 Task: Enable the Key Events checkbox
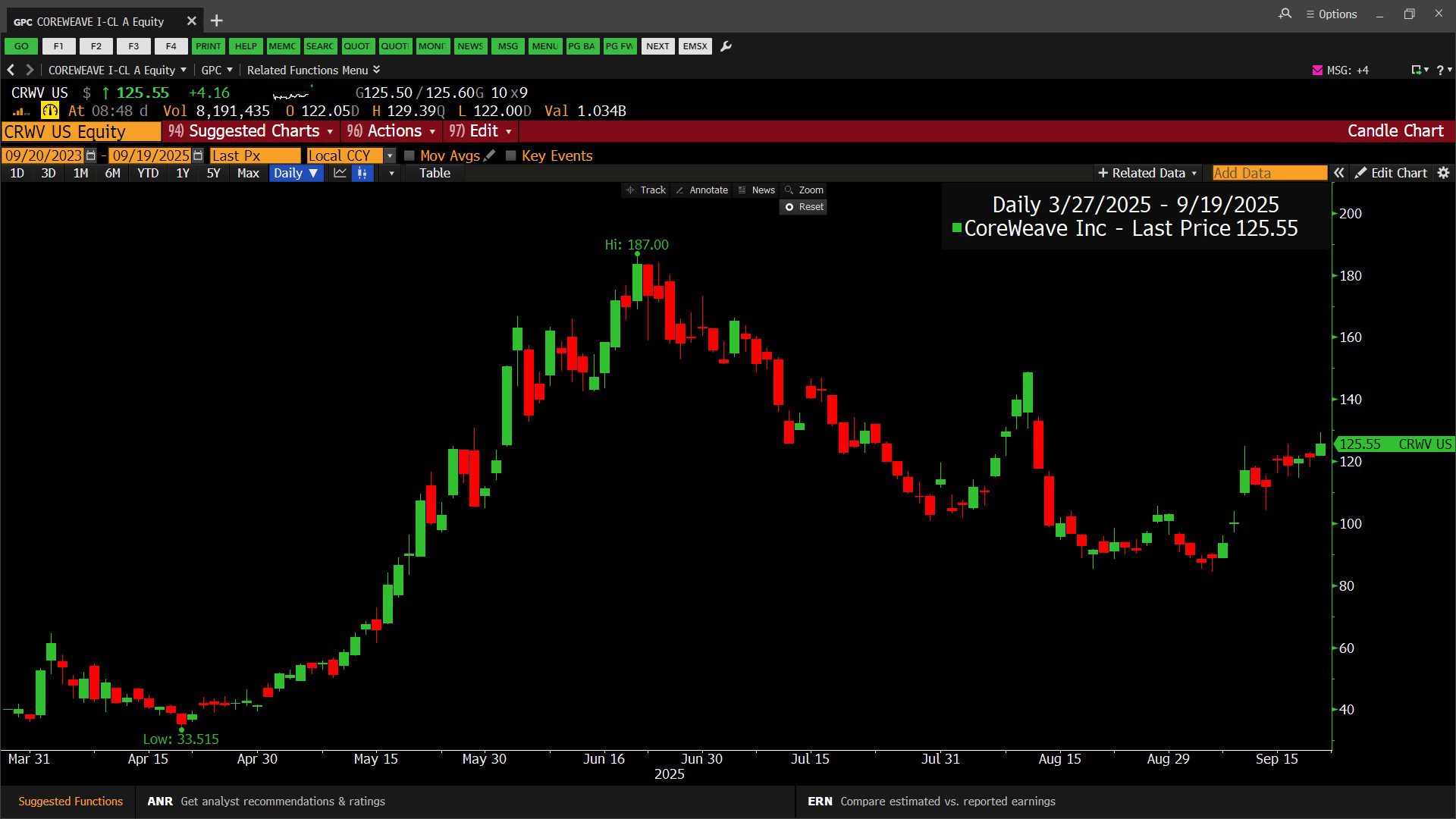(x=511, y=155)
